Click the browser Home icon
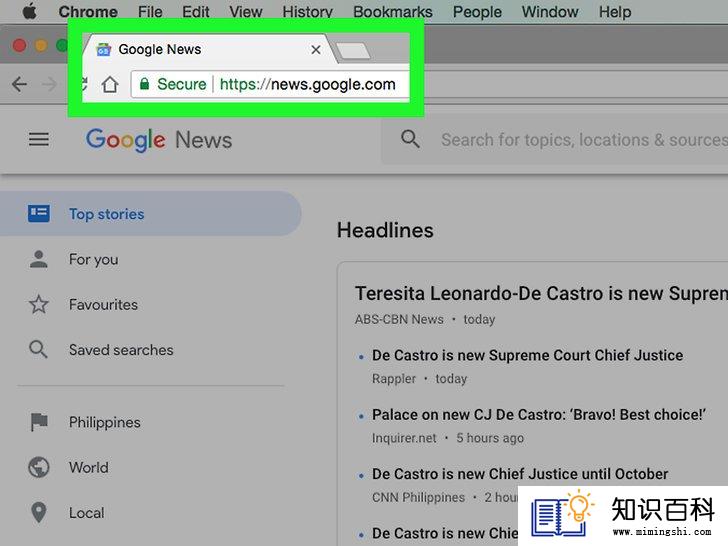 pyautogui.click(x=110, y=84)
